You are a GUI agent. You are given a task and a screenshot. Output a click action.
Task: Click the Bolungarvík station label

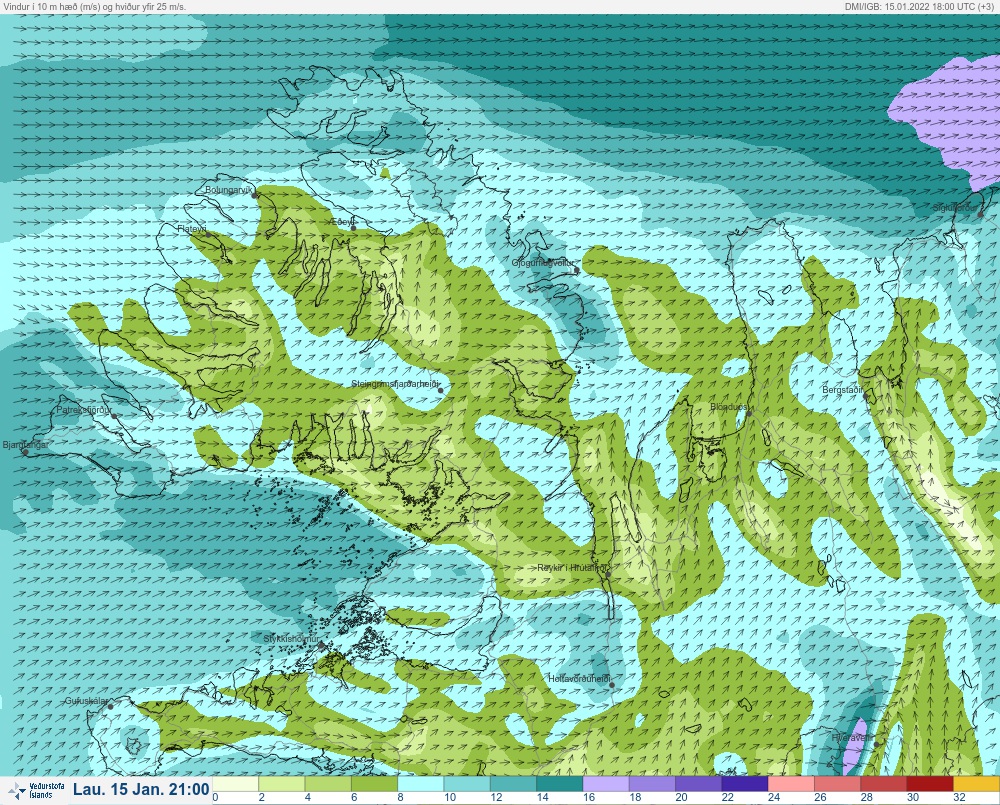click(230, 190)
